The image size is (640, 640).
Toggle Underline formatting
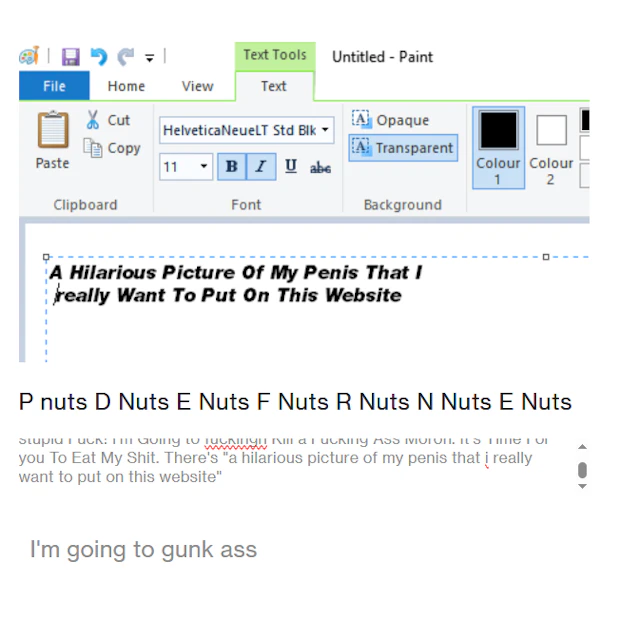click(x=291, y=166)
